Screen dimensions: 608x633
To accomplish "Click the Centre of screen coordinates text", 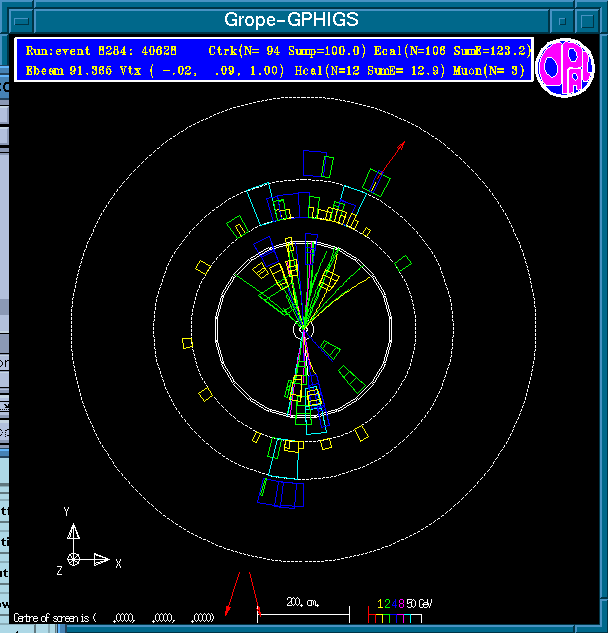I will 112,617.
